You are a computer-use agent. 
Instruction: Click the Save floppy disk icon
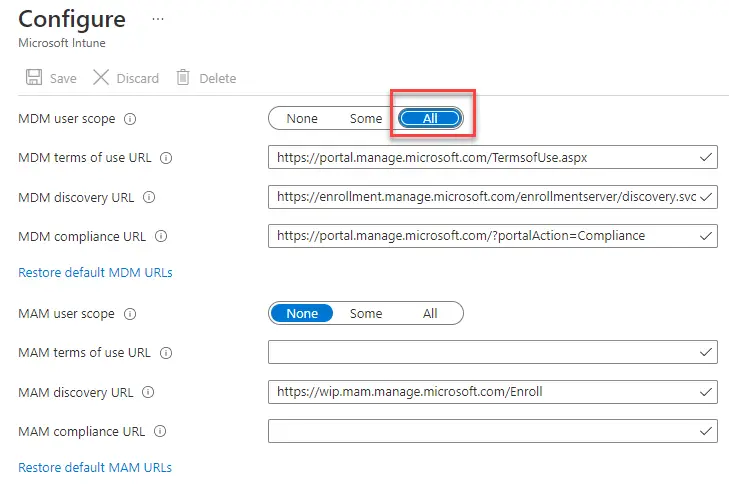tap(33, 77)
